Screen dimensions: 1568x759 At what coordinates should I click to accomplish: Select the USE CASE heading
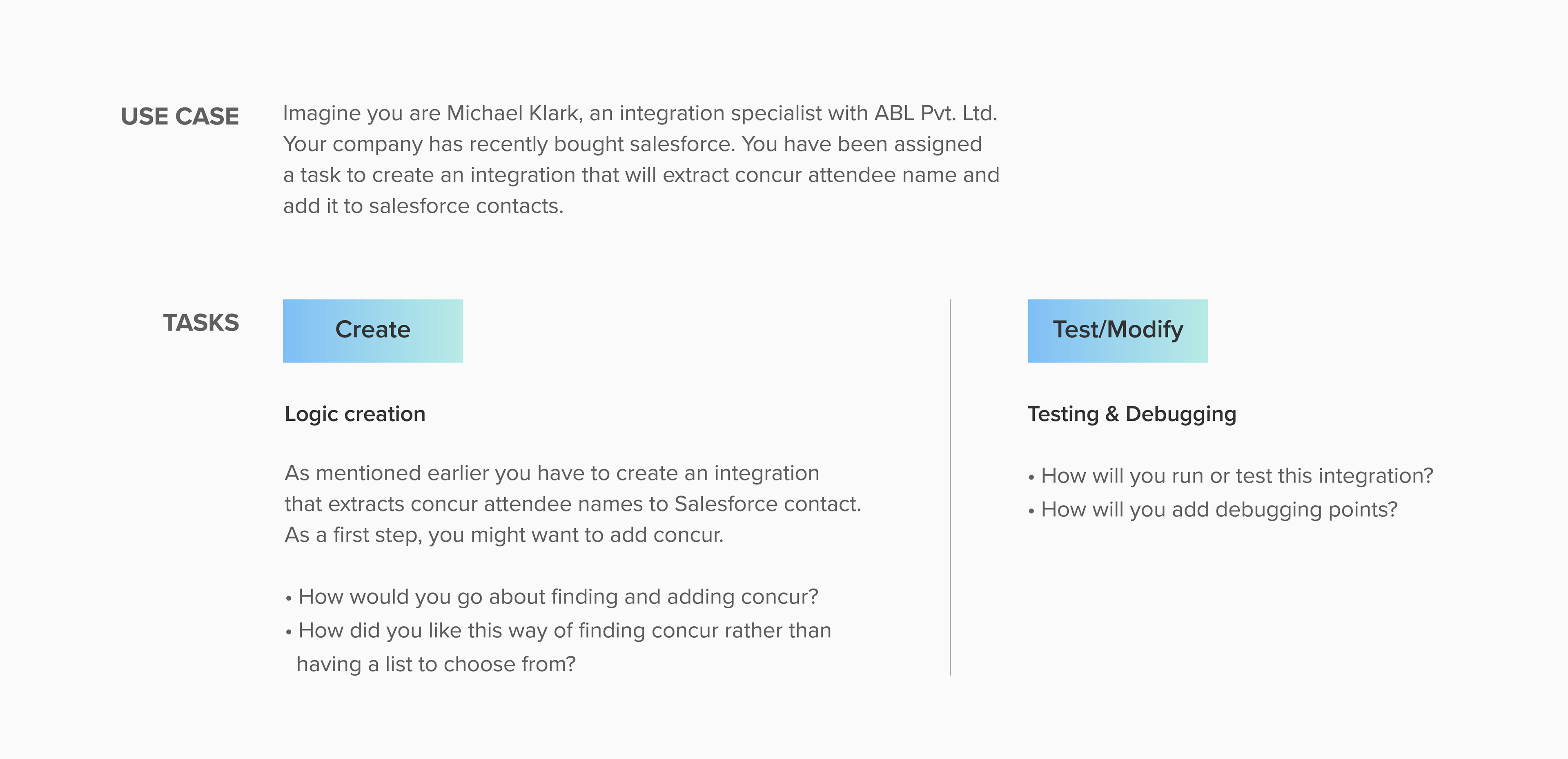click(x=180, y=116)
